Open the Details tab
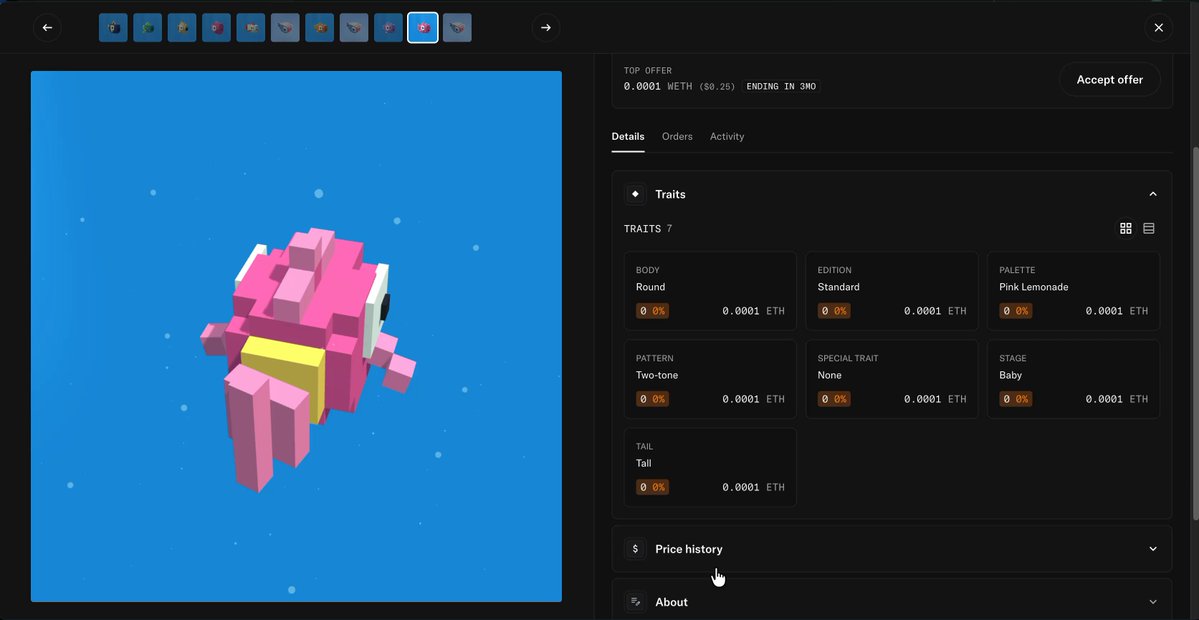 (628, 137)
